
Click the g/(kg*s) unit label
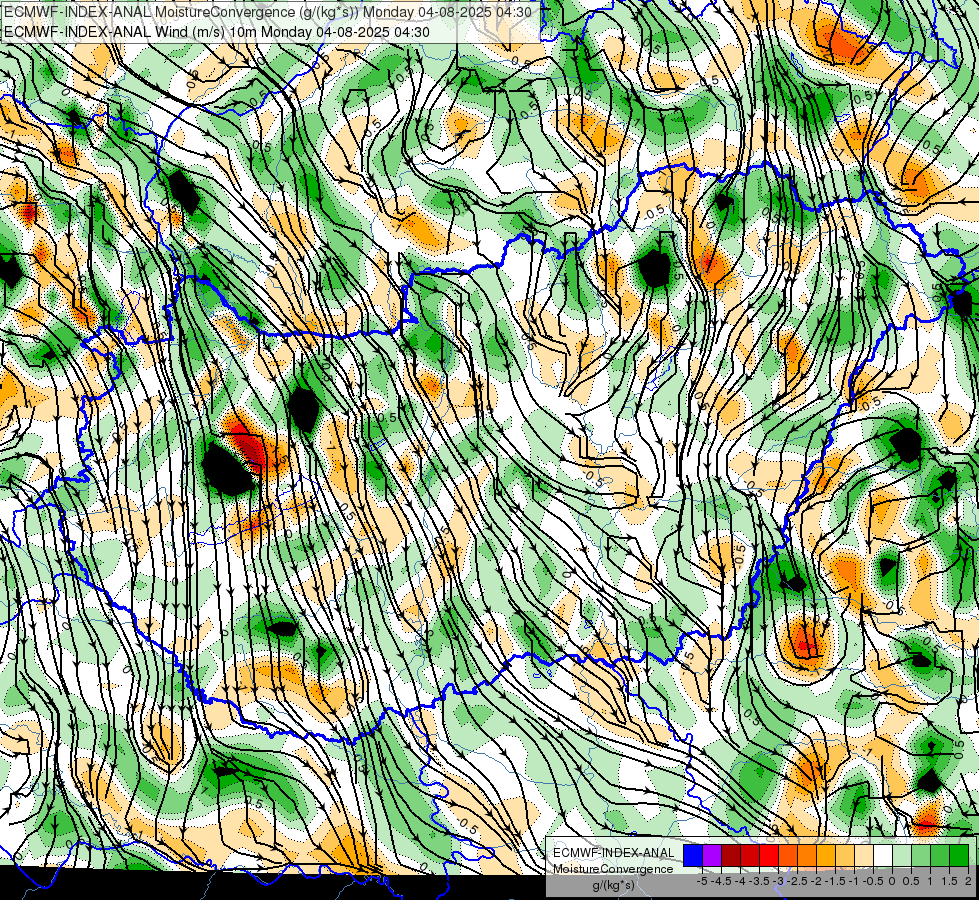pos(614,885)
